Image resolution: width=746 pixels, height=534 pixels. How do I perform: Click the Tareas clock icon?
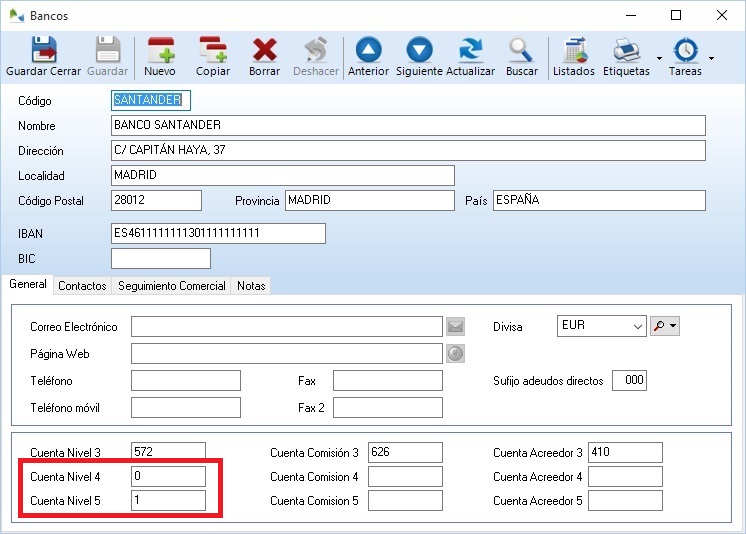[x=686, y=49]
